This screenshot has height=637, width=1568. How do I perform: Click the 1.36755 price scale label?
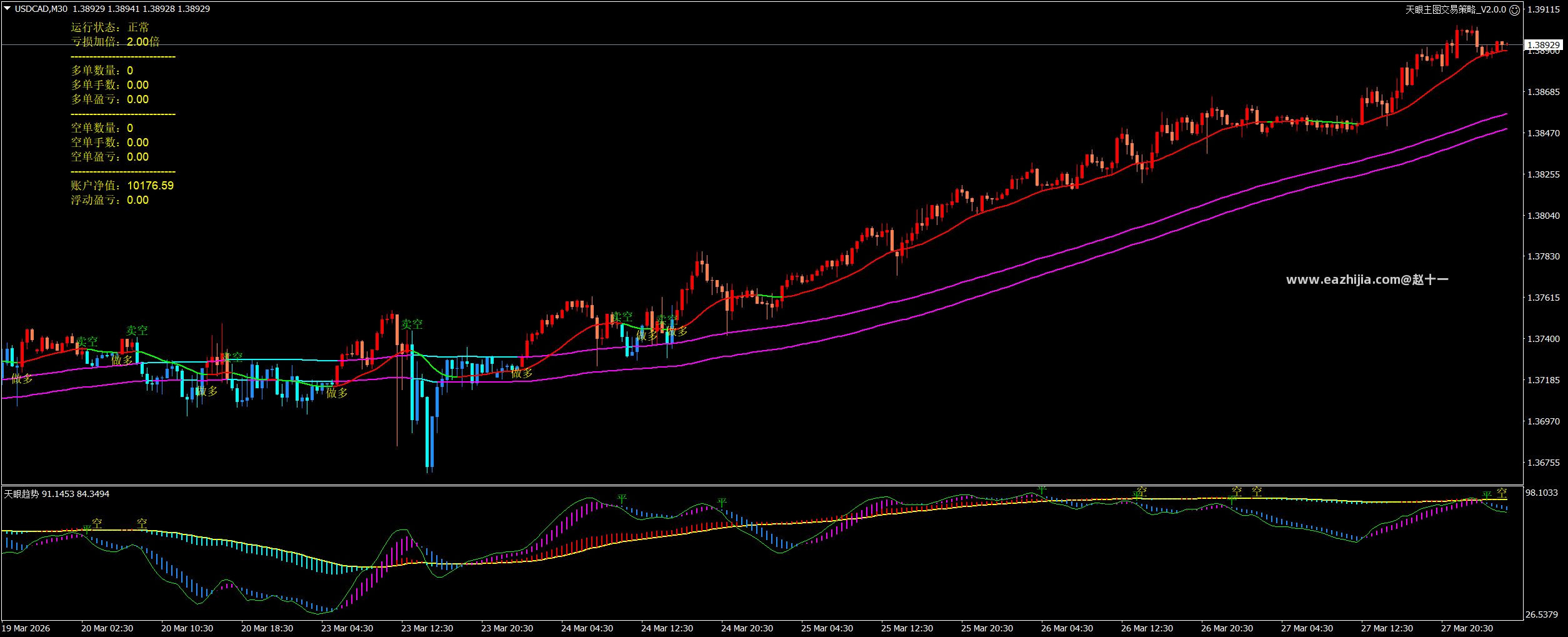pos(1543,463)
